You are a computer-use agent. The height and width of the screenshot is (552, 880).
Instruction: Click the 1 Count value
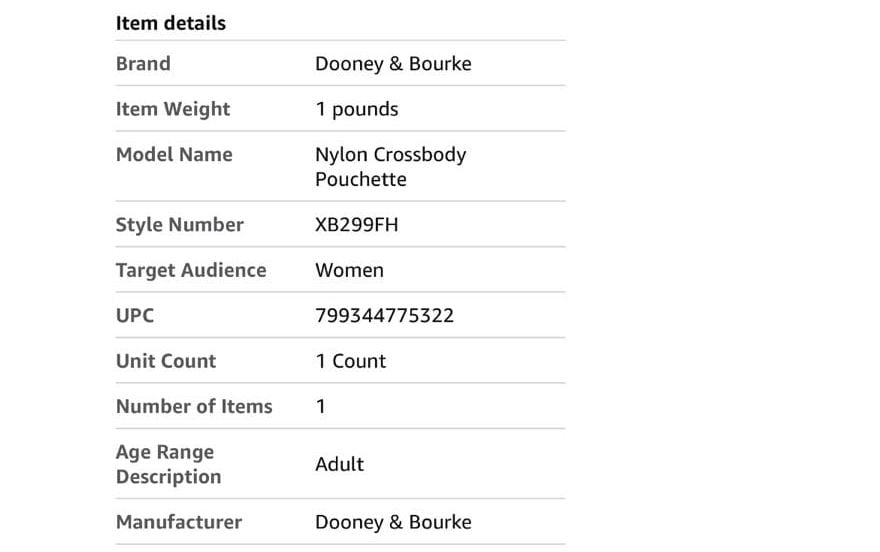(x=351, y=361)
